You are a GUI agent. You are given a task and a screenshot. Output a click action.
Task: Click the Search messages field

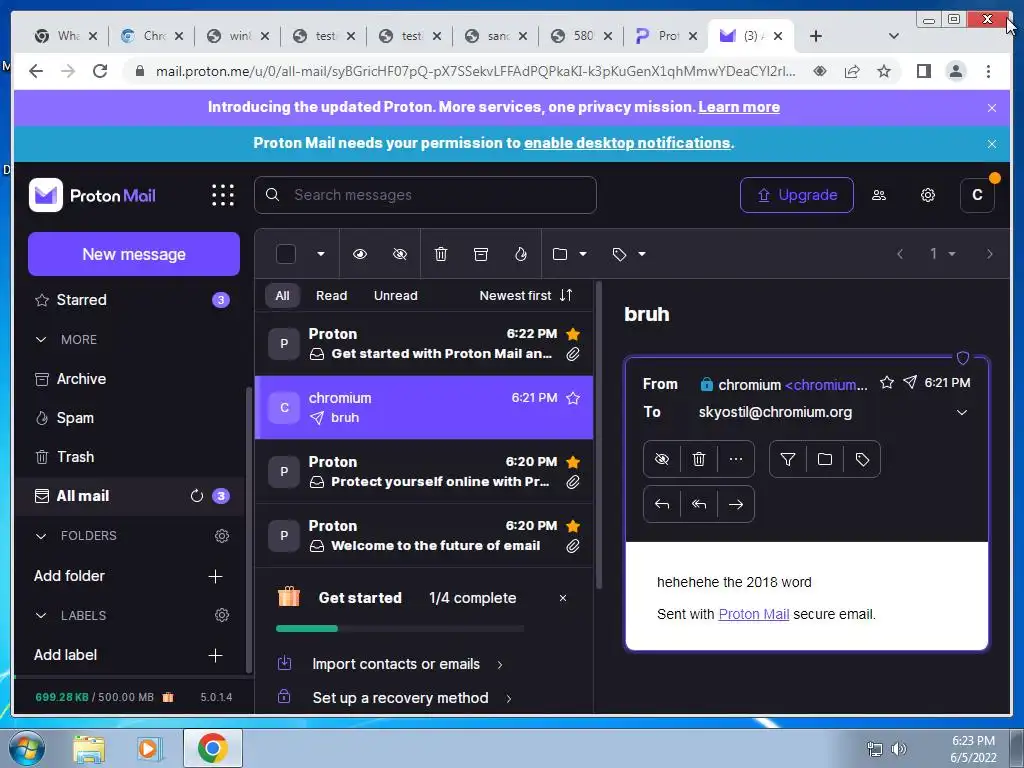click(x=425, y=195)
